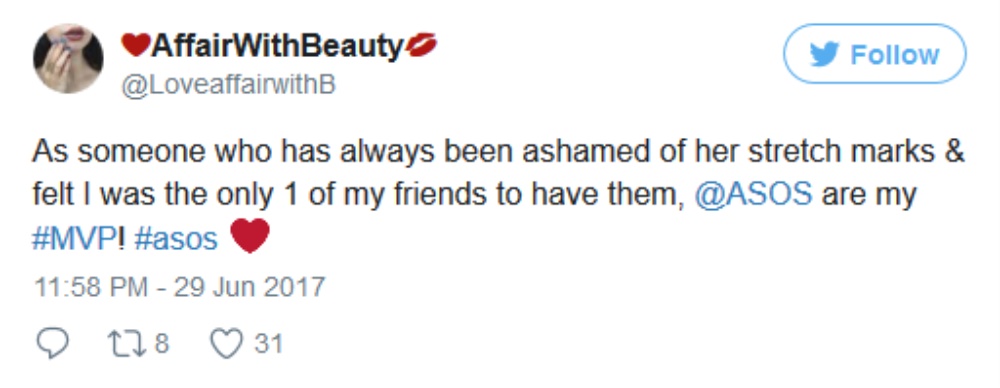Viewport: 1000px width, 388px height.
Task: Like the tweet with the heart outline icon
Action: click(x=226, y=344)
